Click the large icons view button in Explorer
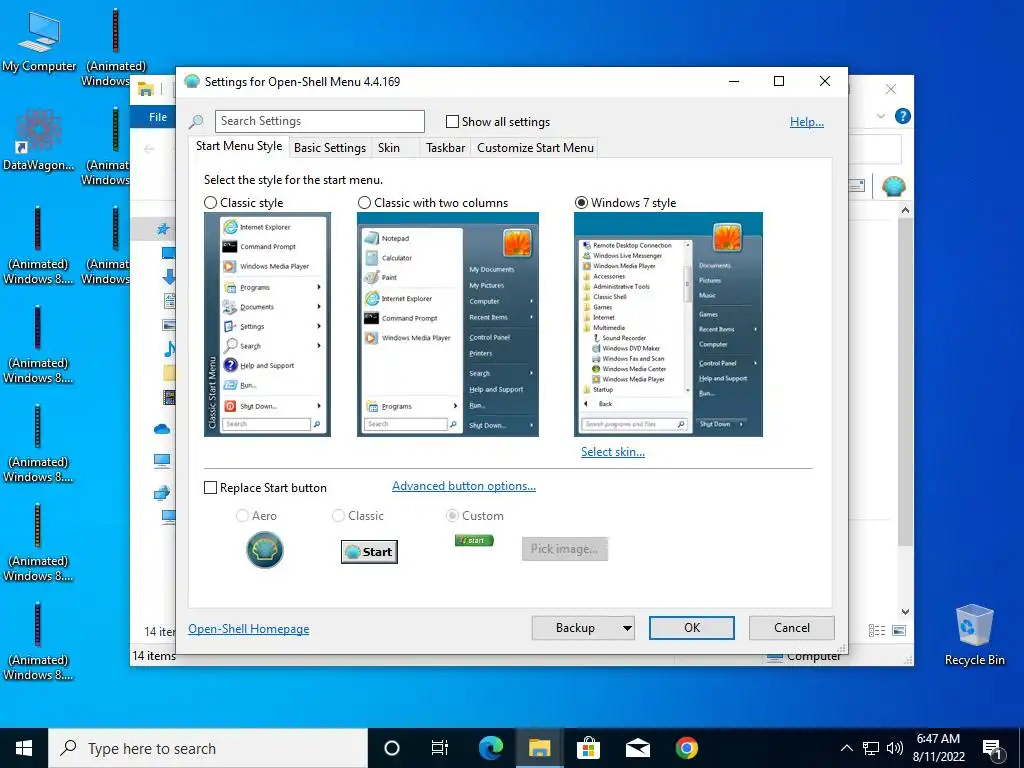The width and height of the screenshot is (1024, 768). [x=899, y=630]
